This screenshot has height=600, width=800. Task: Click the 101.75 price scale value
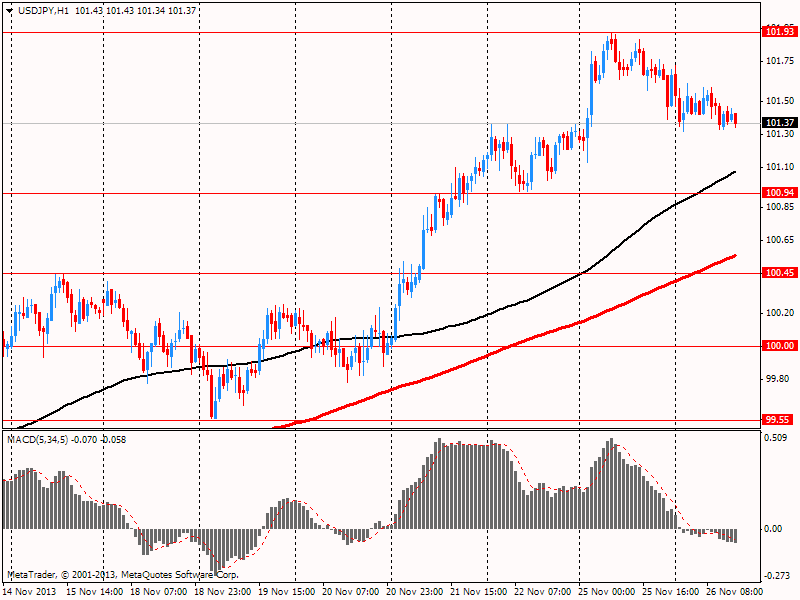click(780, 61)
